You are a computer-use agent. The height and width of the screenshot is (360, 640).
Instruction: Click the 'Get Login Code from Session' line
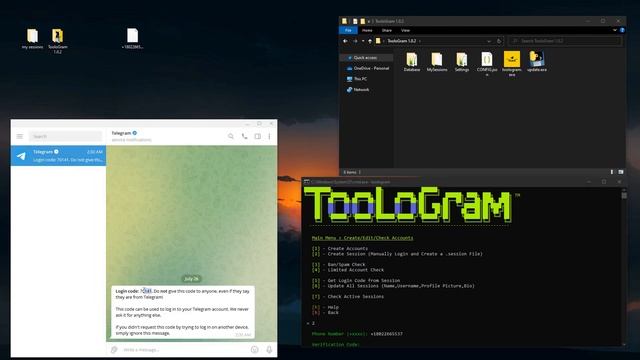pyautogui.click(x=356, y=280)
